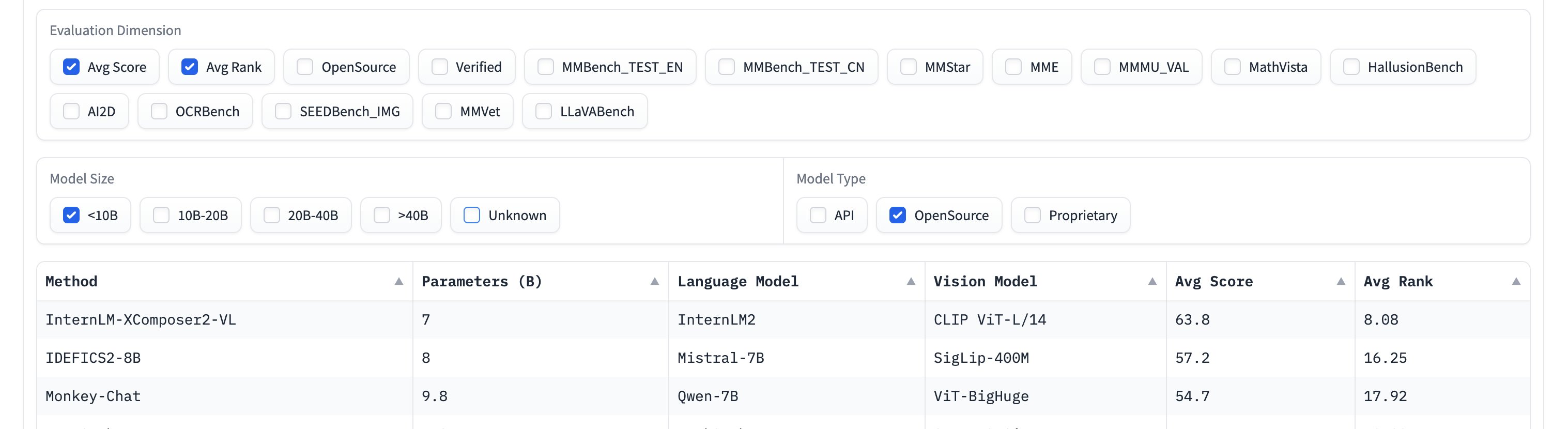1568x429 pixels.
Task: Click the Avg Rank sort arrow
Action: tap(1516, 281)
